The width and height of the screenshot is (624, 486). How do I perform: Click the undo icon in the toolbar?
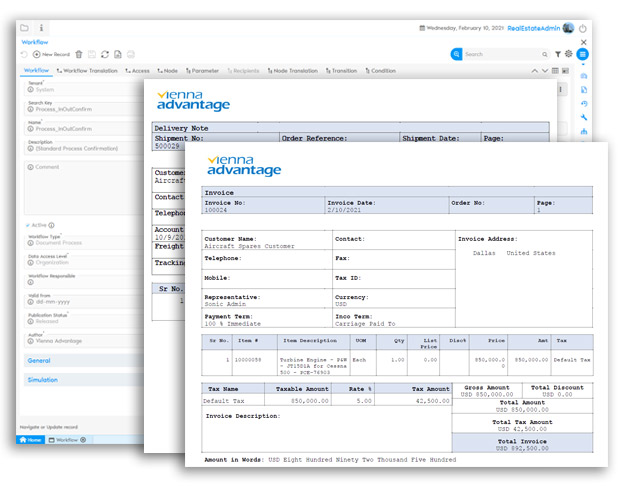point(24,54)
